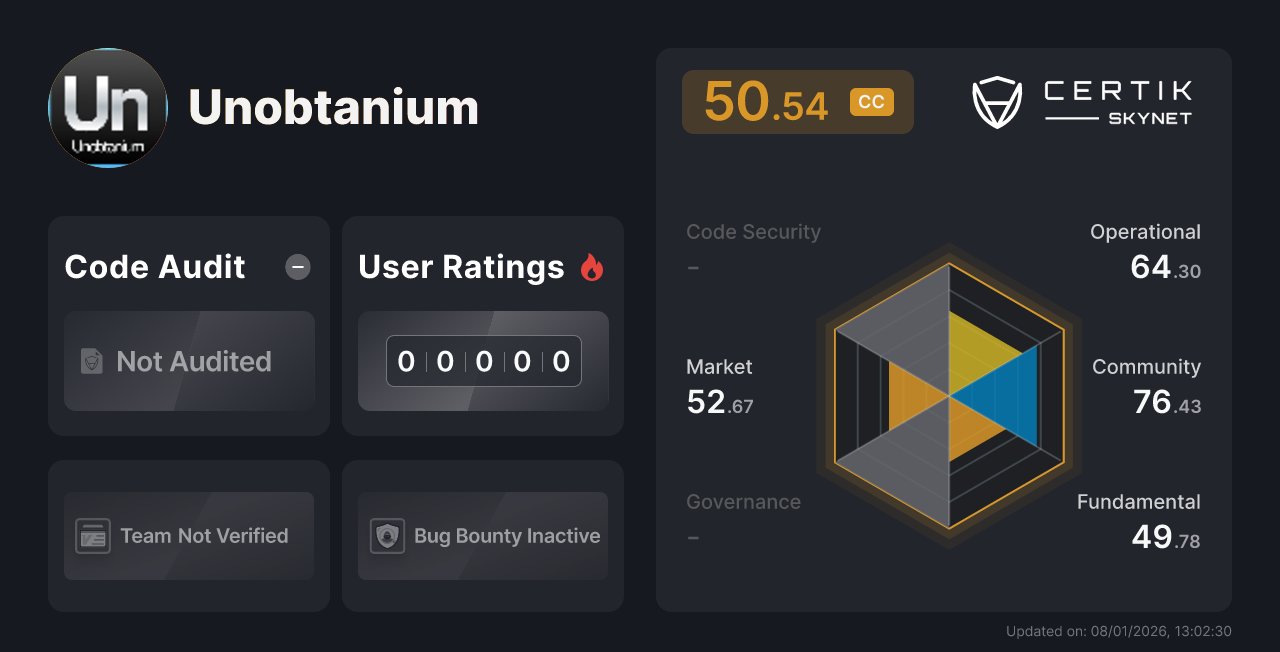Toggle the Team Not Verified status
1280x652 pixels.
pyautogui.click(x=188, y=536)
